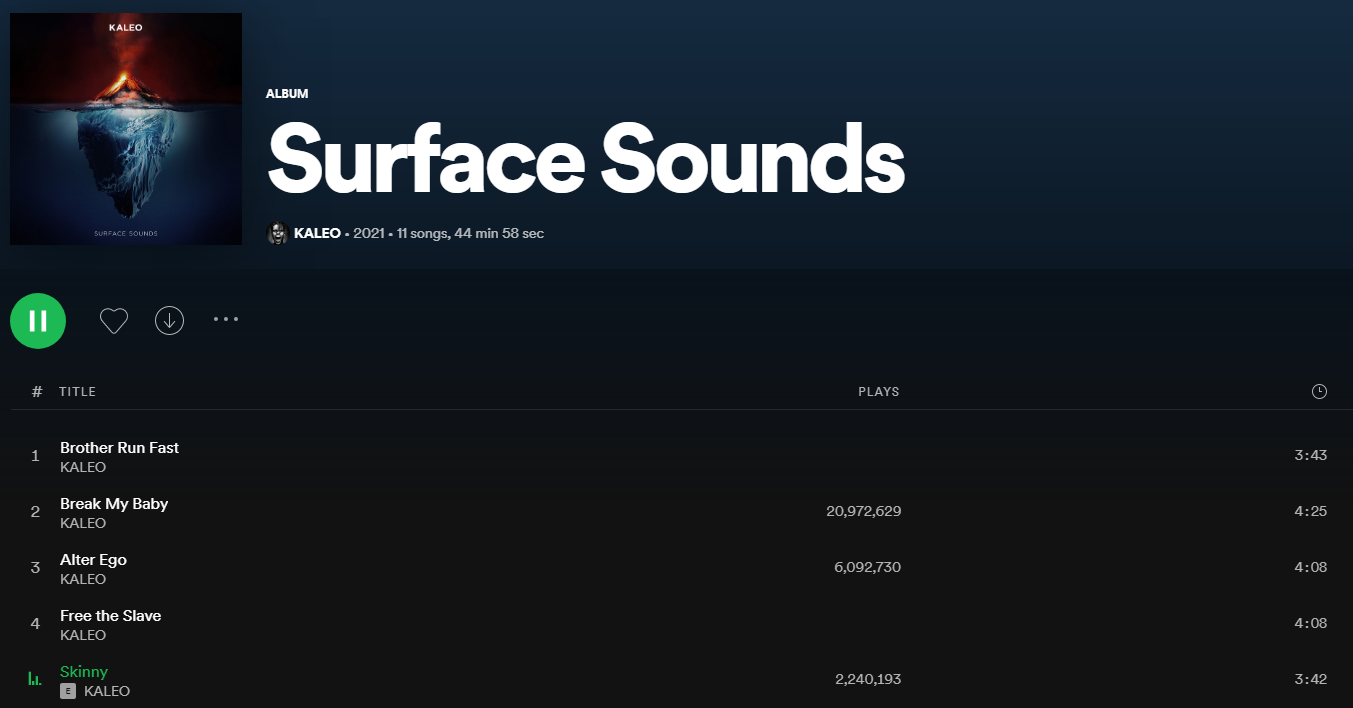Screen dimensions: 1353x708
Task: Open the KALEO artist link under Break My Baby
Action: 83,523
